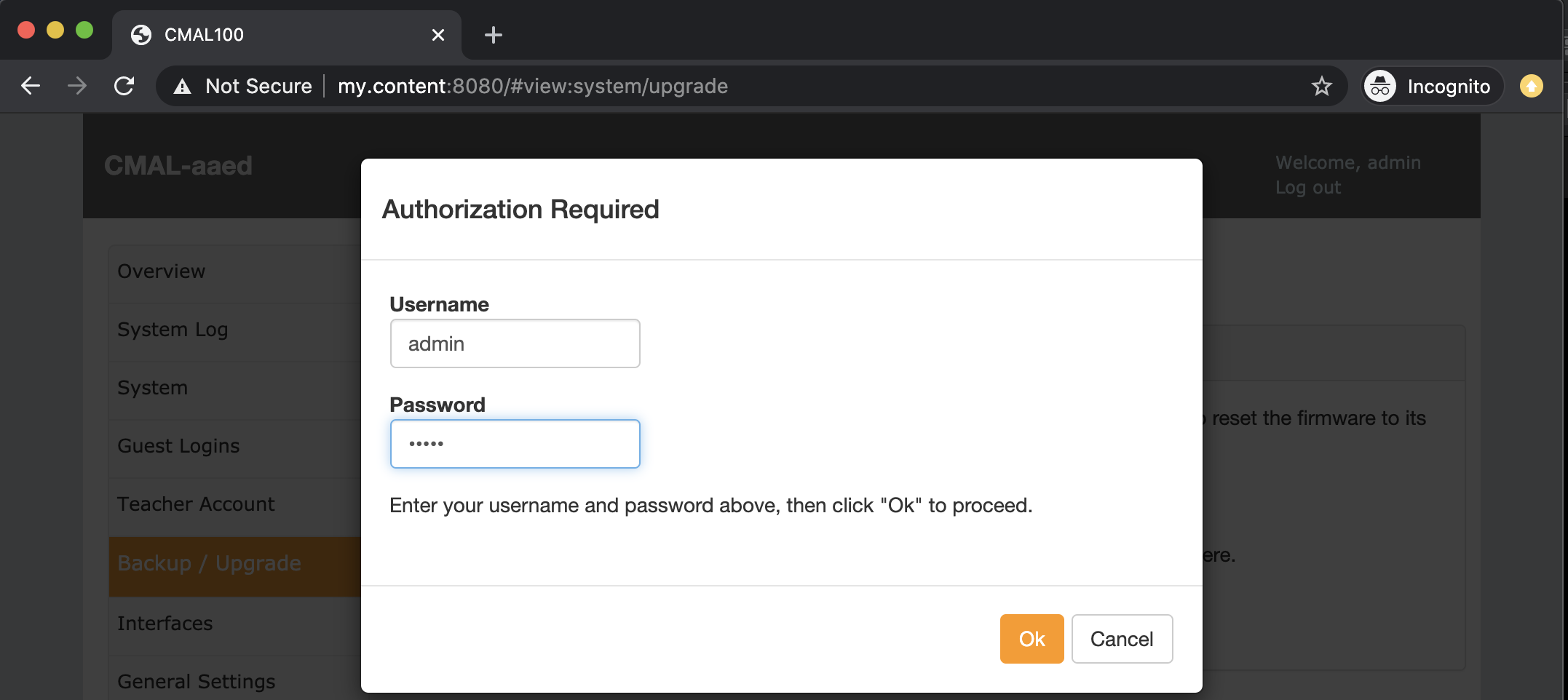Go to System Log in sidebar

coord(173,330)
